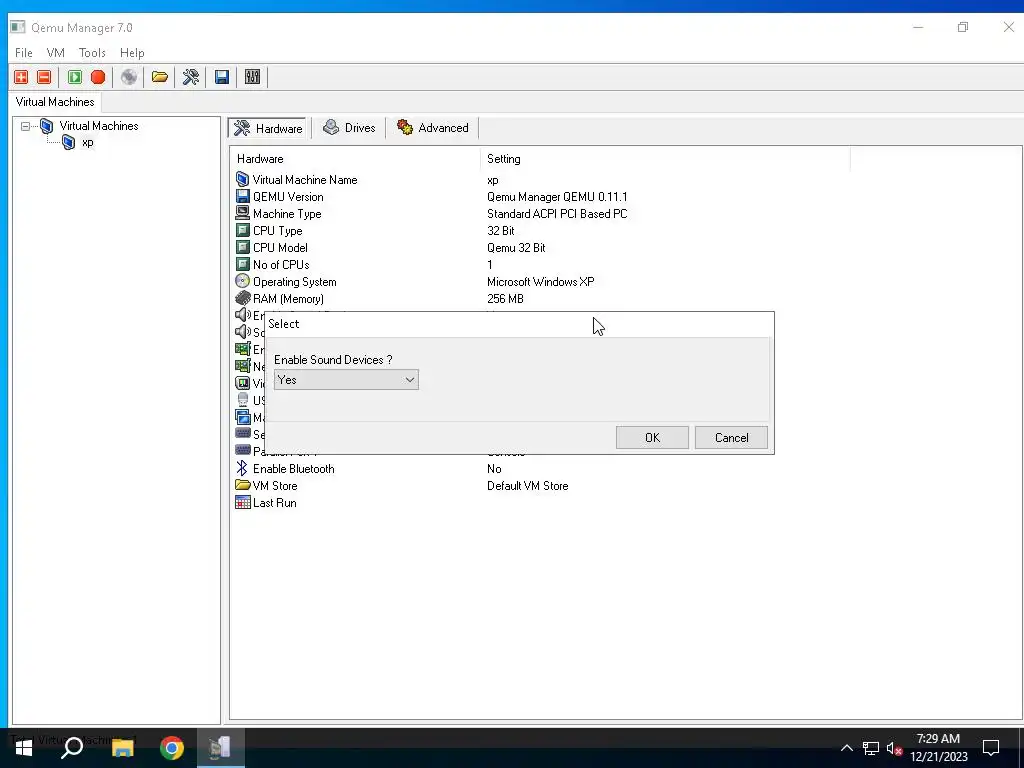The image size is (1024, 768).
Task: Click the '32 Bit' CPU Type value
Action: 501,231
